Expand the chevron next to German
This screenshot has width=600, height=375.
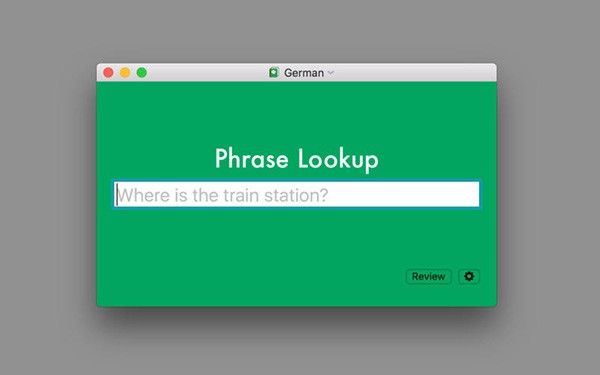click(x=331, y=72)
